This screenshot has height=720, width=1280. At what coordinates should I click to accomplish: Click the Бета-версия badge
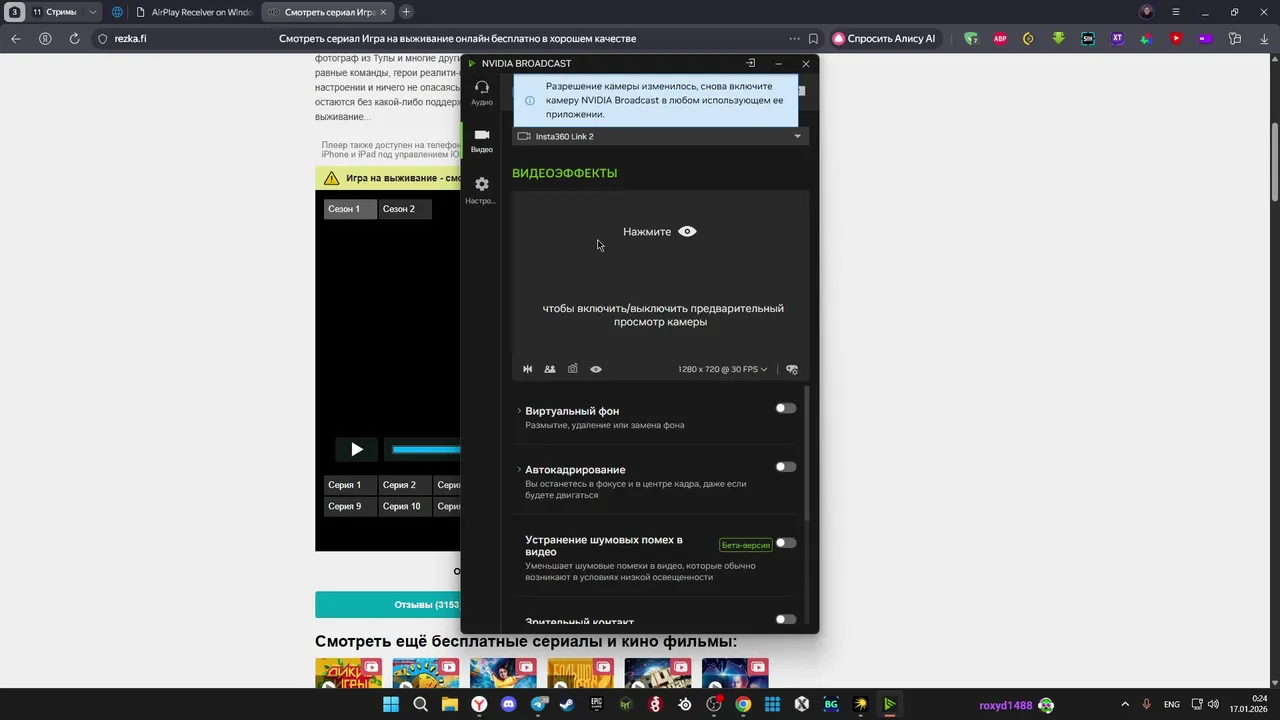[746, 545]
